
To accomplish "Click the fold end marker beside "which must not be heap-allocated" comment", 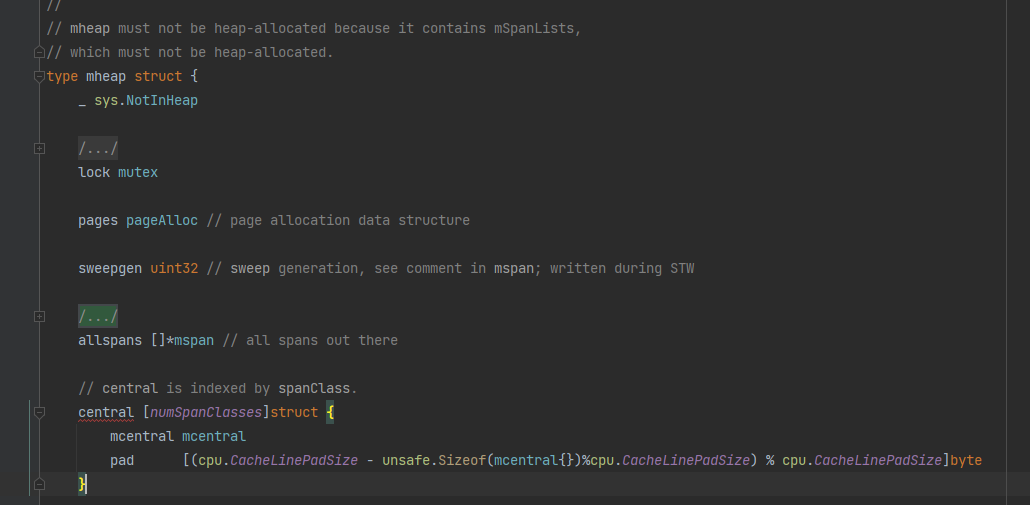I will pos(39,53).
